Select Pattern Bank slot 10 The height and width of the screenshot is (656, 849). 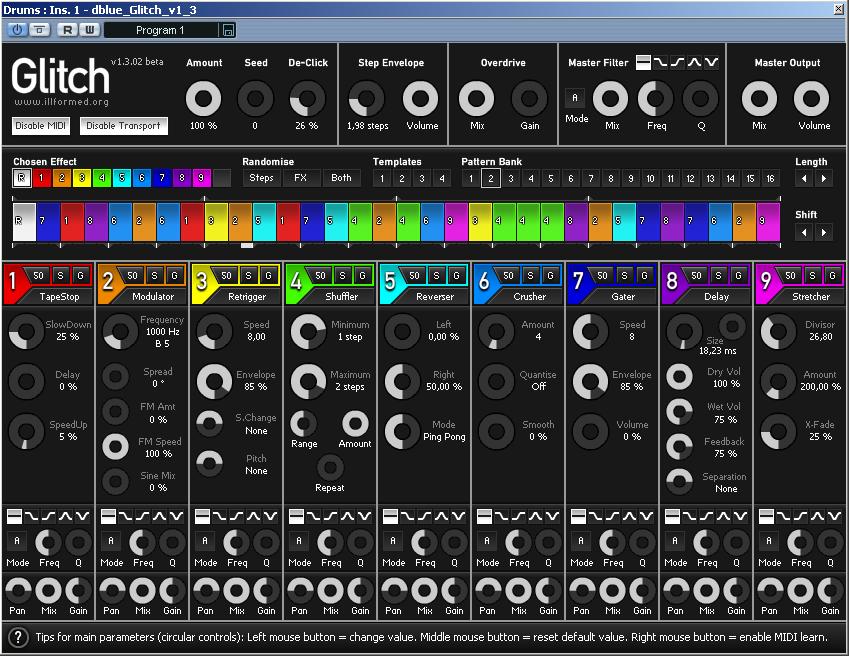pyautogui.click(x=650, y=179)
